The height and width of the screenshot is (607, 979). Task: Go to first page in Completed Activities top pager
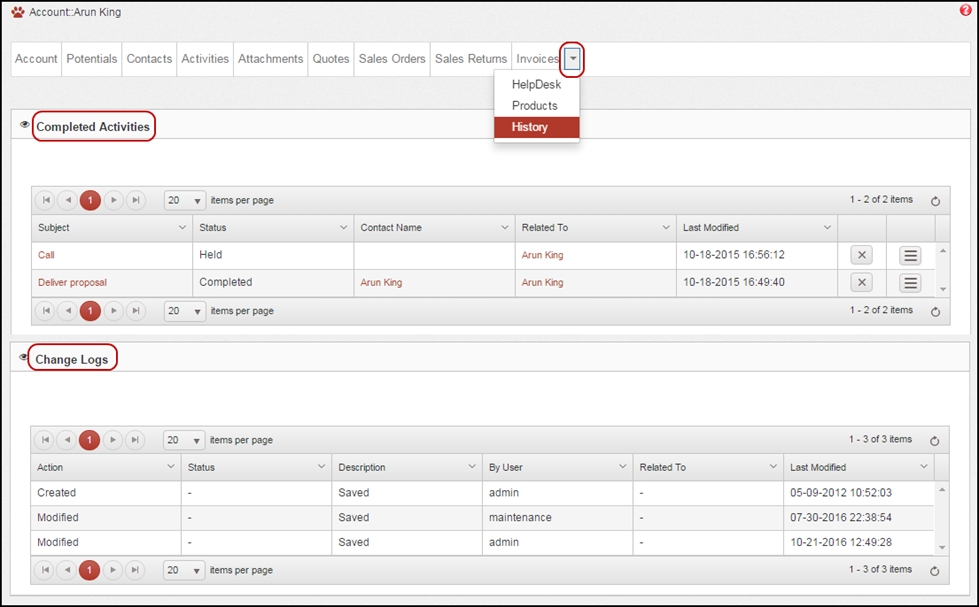(46, 200)
